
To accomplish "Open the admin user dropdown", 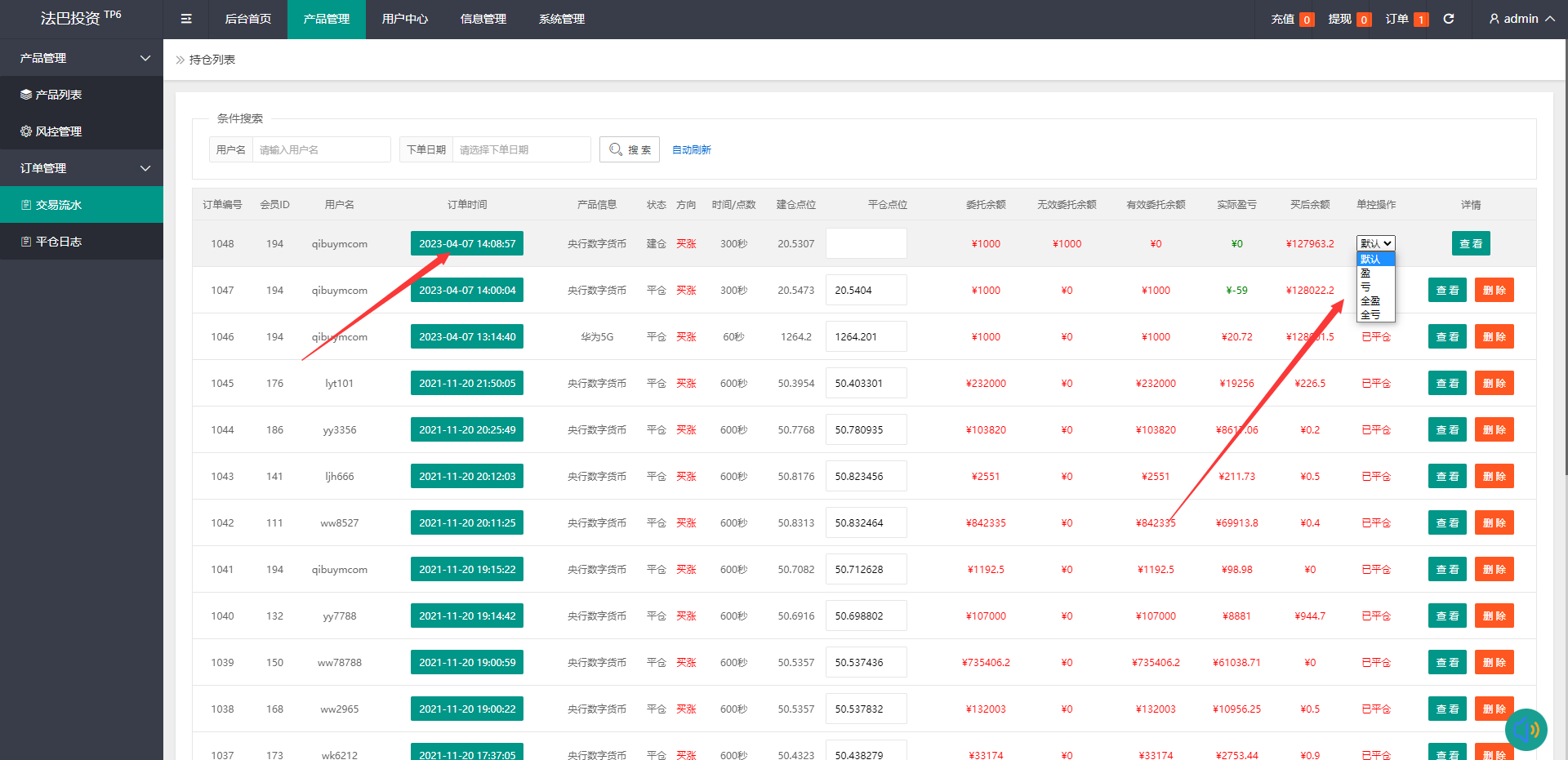I will click(x=1521, y=19).
